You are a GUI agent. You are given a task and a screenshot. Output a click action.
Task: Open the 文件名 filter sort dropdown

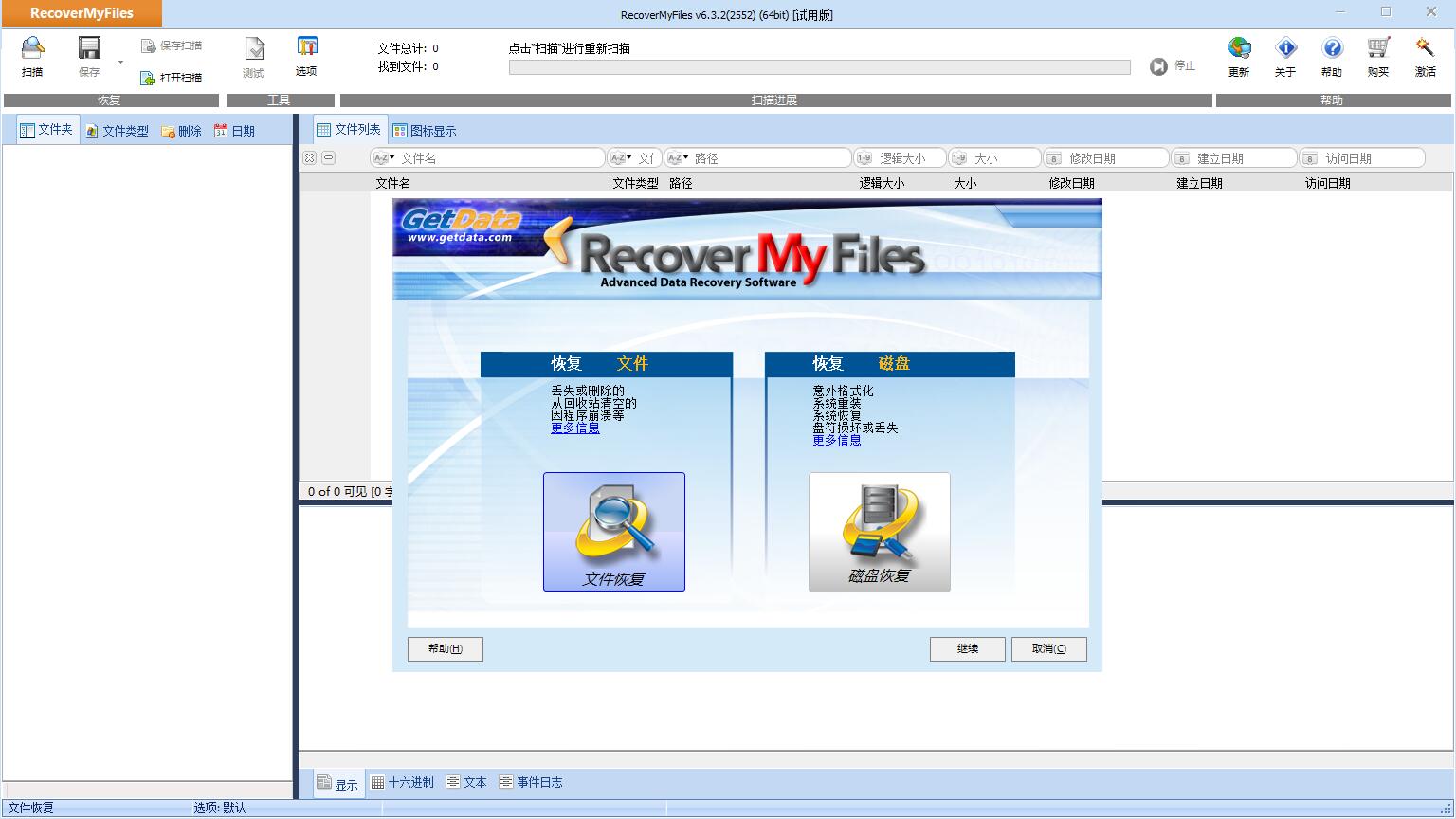384,158
